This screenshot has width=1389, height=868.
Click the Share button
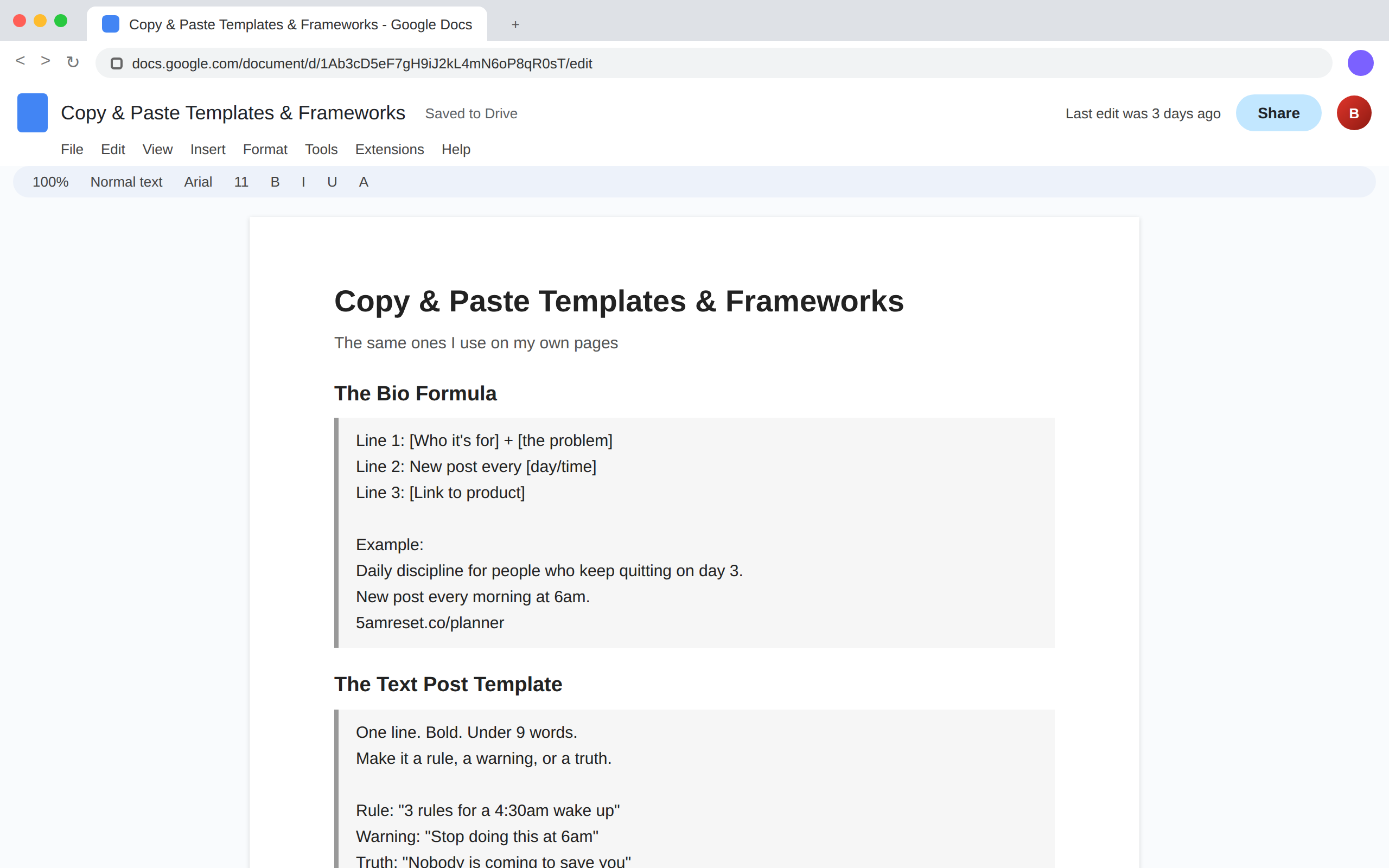coord(1278,113)
